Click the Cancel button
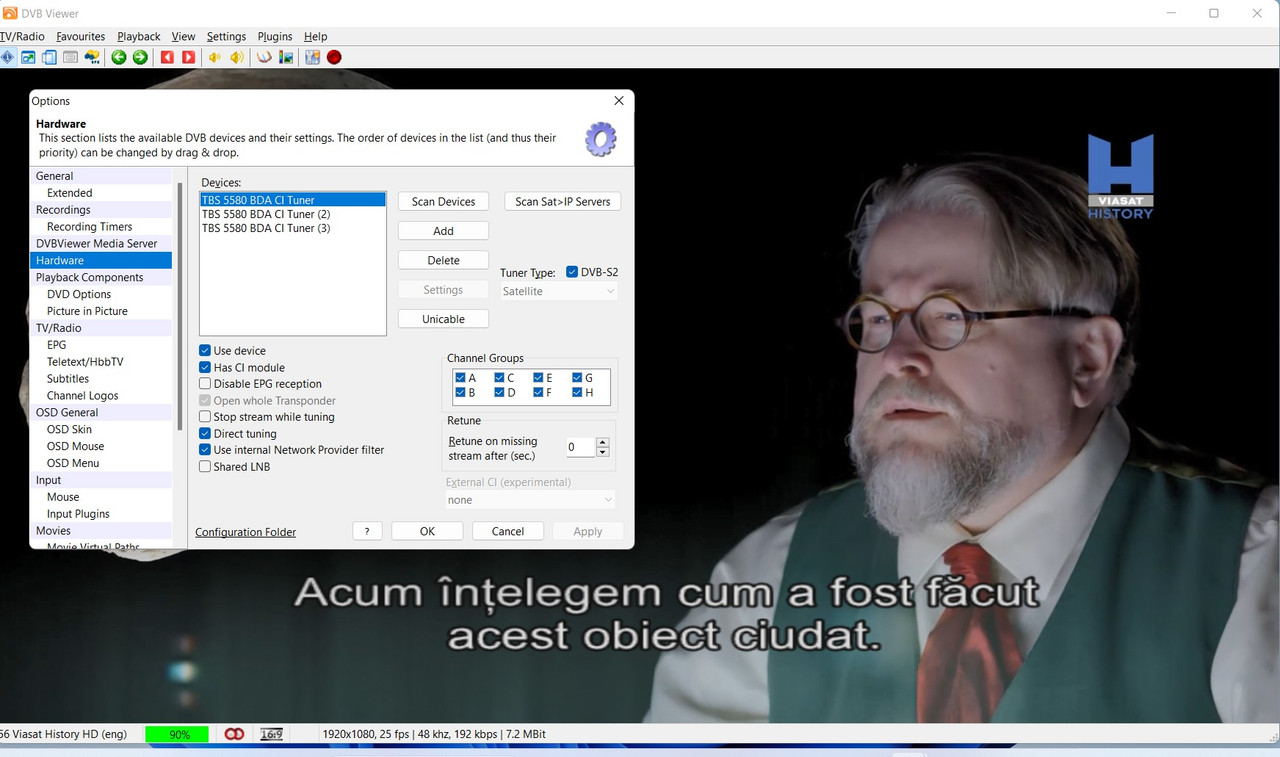Screen dimensions: 1280x757 click(508, 531)
